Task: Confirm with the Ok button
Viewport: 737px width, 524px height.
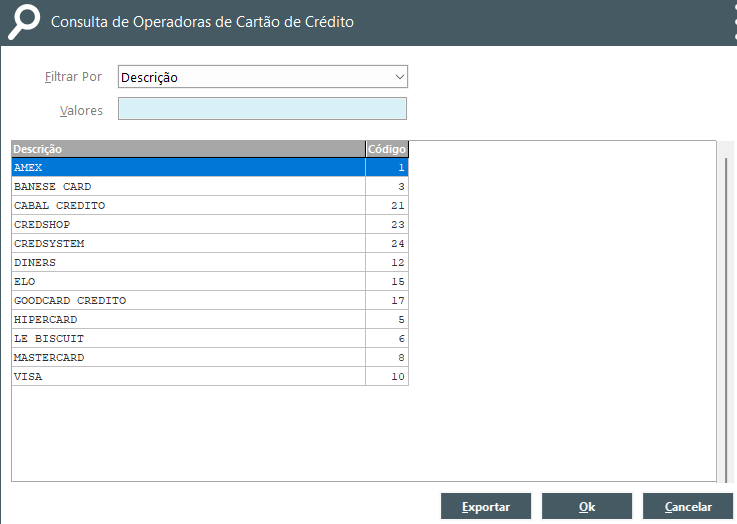Action: (587, 507)
